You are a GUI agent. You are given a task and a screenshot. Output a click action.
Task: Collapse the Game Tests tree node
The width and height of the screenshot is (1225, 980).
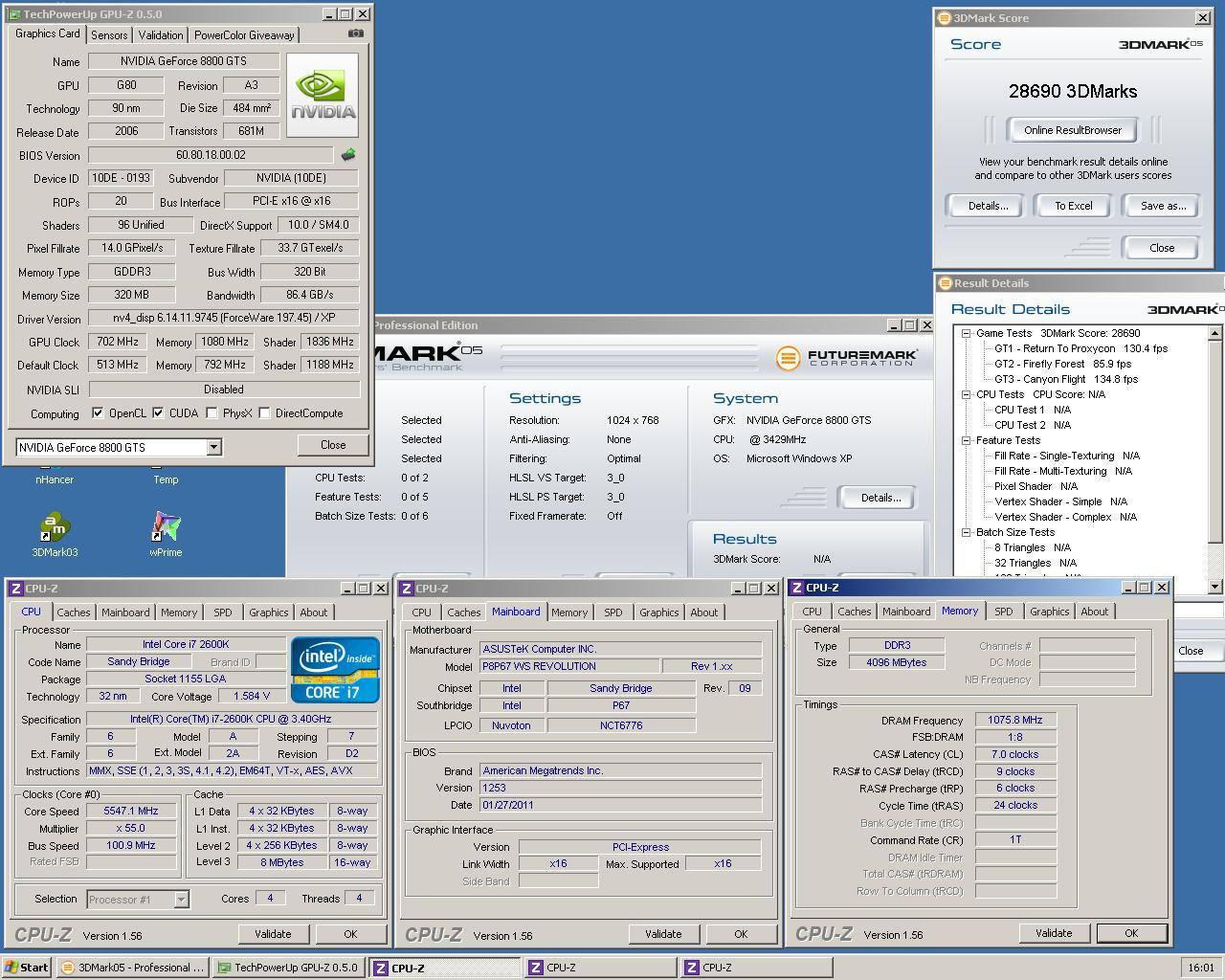[x=967, y=333]
